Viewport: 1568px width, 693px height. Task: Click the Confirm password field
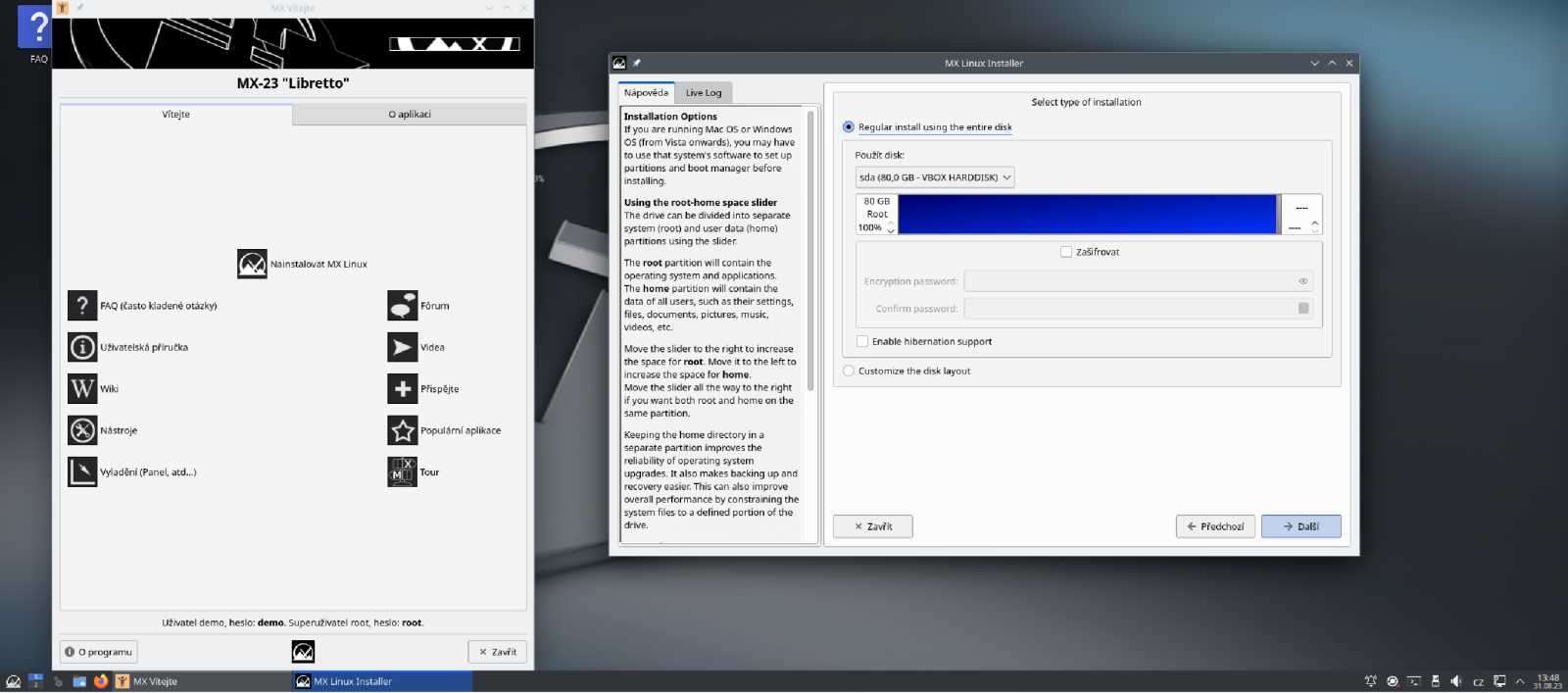coord(1139,309)
